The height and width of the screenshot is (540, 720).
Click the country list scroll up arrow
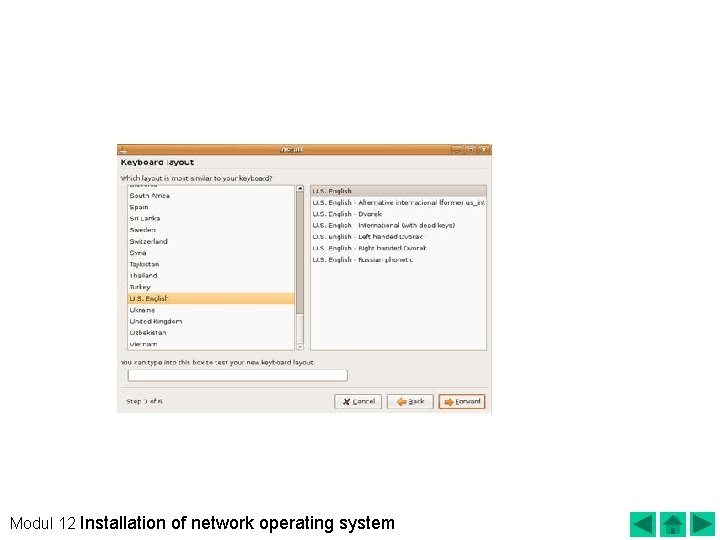click(300, 189)
